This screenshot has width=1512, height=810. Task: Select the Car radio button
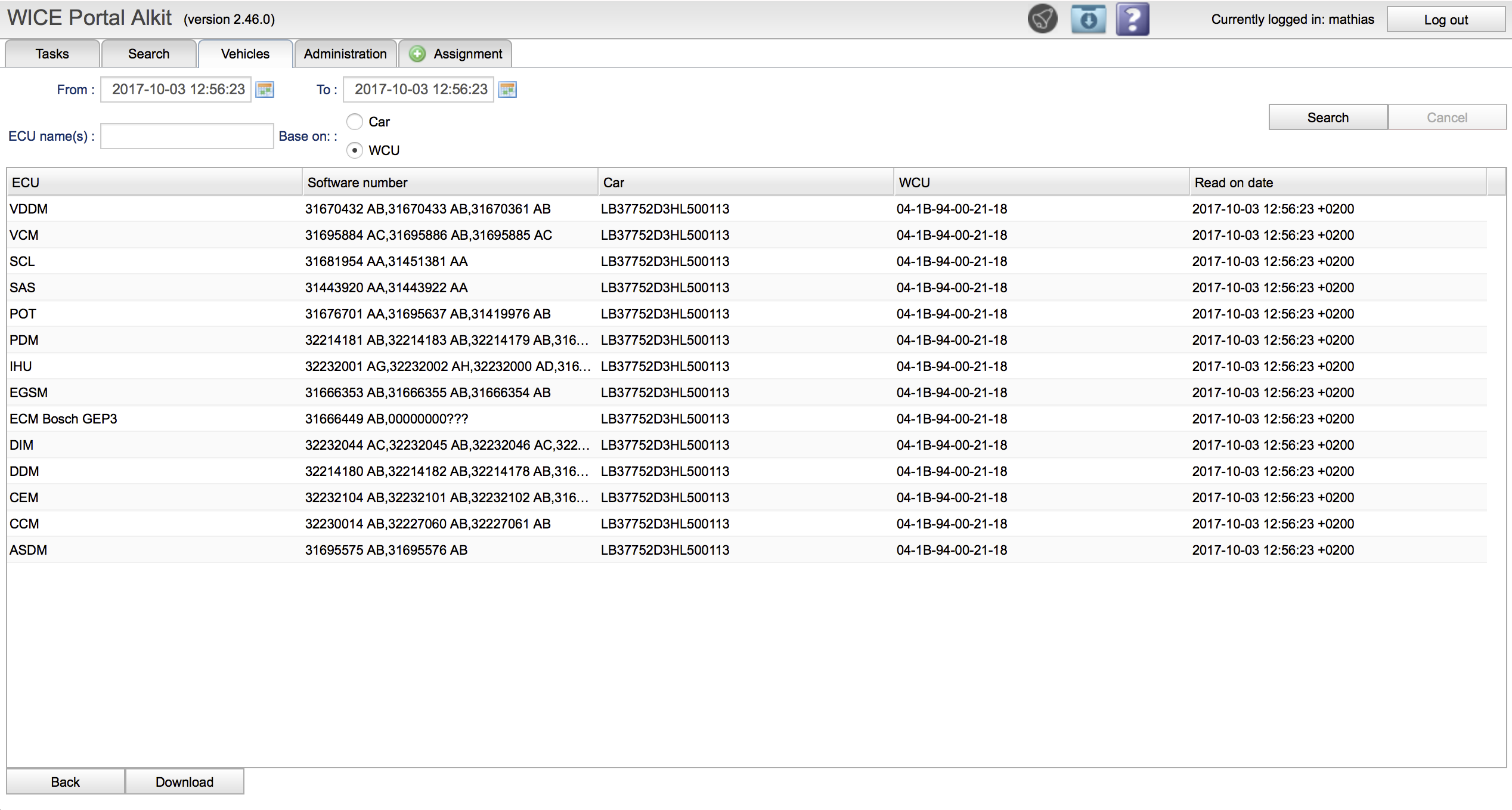click(x=355, y=122)
